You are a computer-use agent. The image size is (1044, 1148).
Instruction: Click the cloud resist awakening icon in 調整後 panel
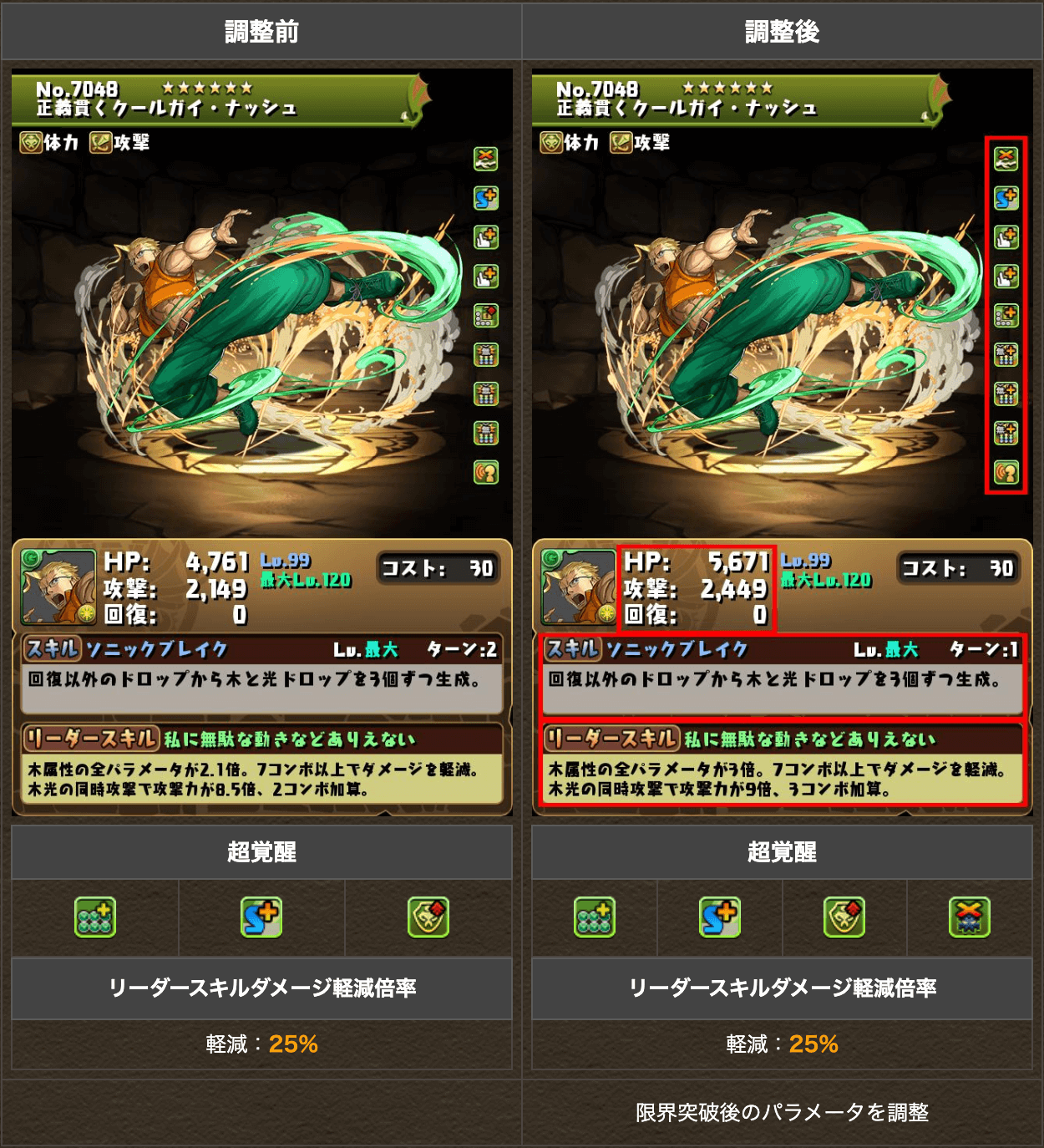tap(1006, 158)
